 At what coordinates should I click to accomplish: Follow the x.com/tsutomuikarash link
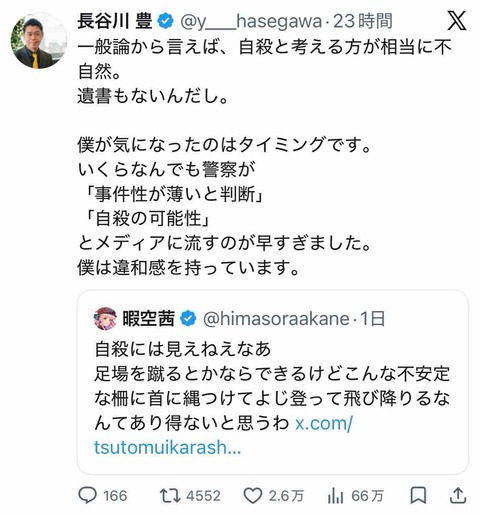(223, 435)
